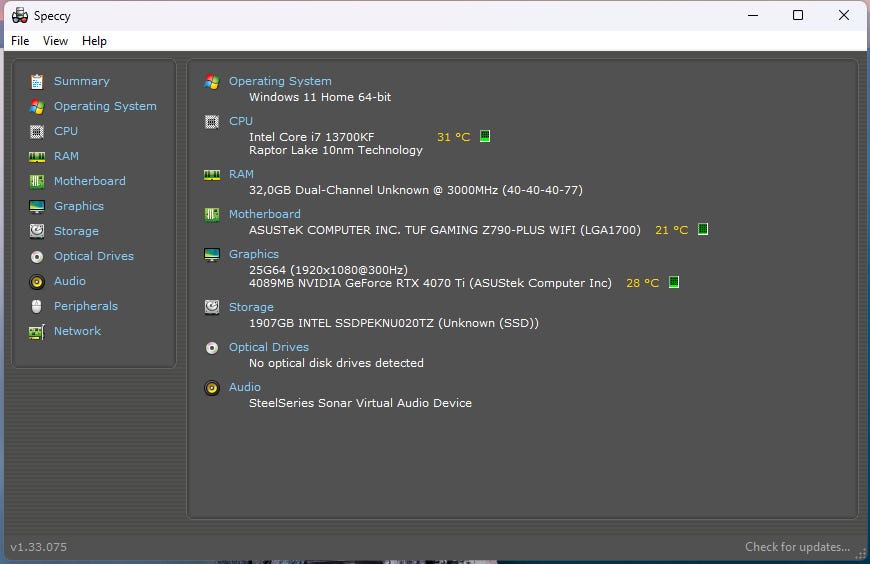
Task: Open the Help menu
Action: 94,41
